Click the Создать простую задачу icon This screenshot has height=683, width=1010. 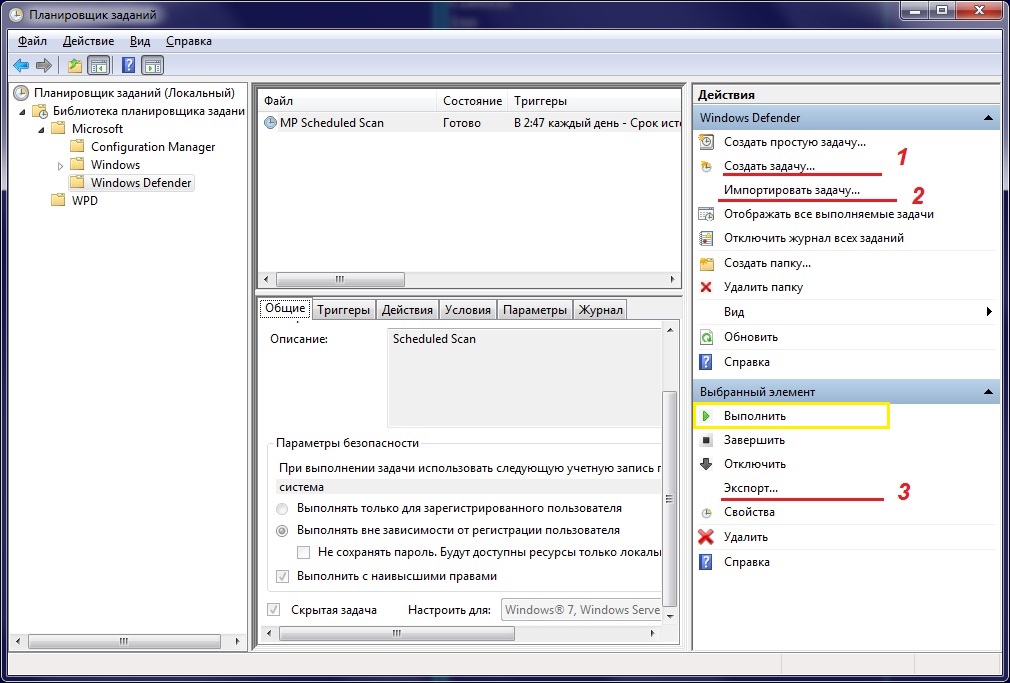(x=707, y=142)
